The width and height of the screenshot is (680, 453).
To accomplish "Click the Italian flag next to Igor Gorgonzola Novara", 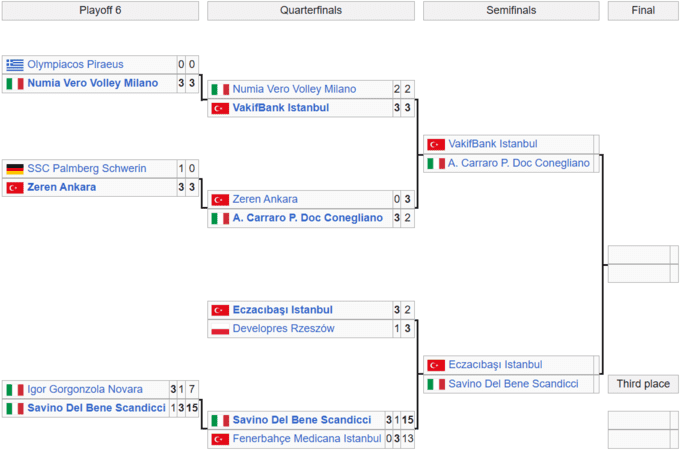I will [15, 390].
